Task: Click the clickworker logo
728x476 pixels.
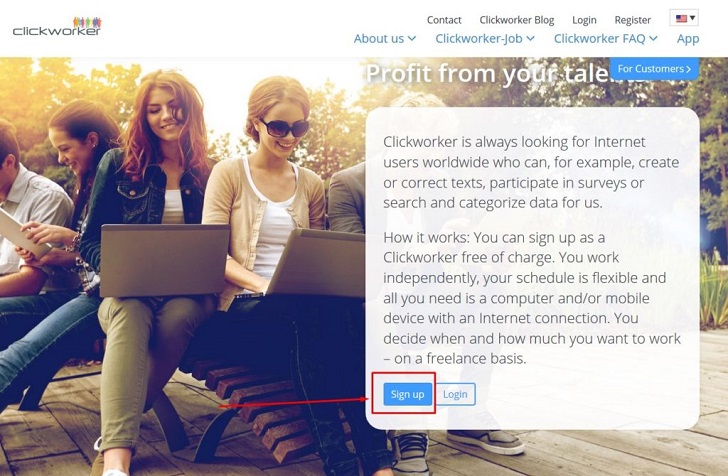Action: [x=57, y=26]
